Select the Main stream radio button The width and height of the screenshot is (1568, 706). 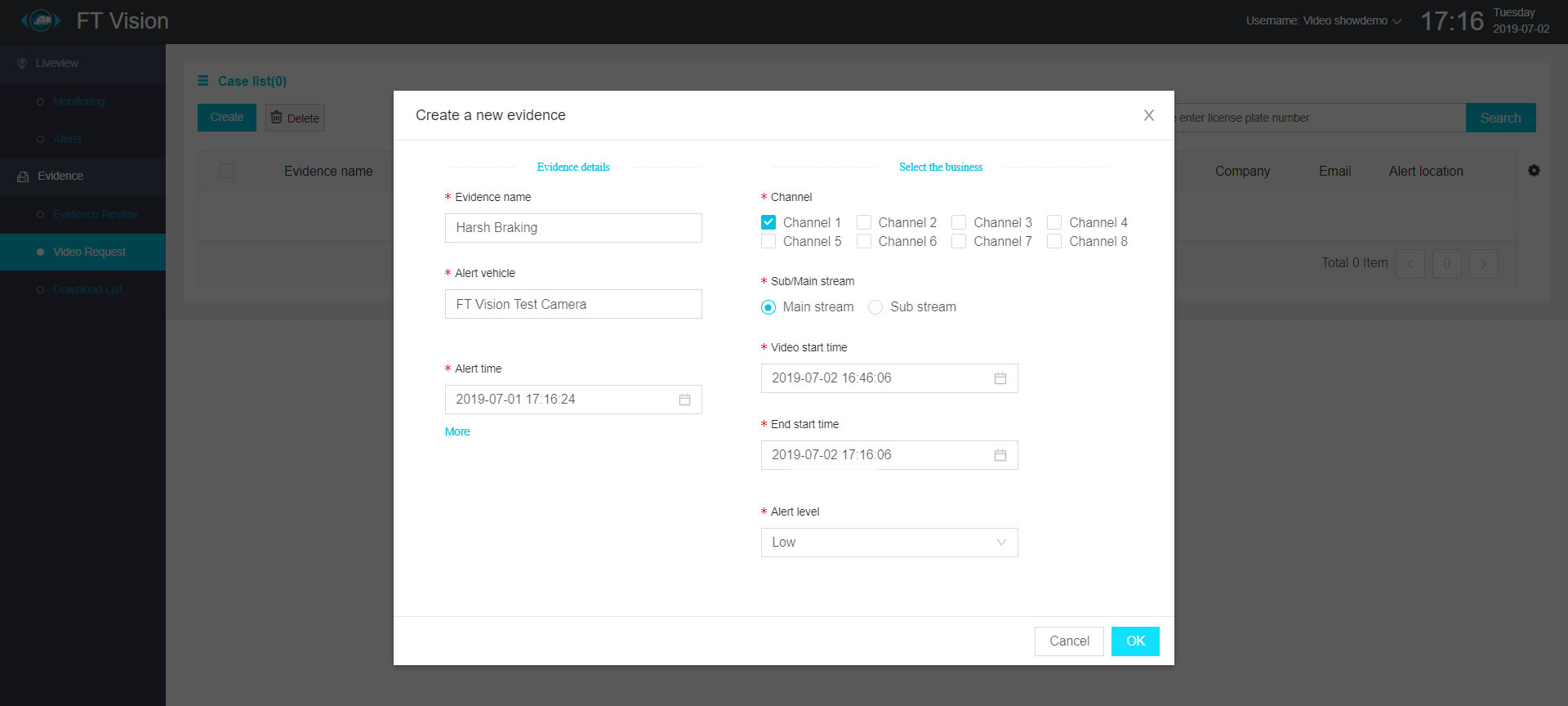tap(768, 307)
